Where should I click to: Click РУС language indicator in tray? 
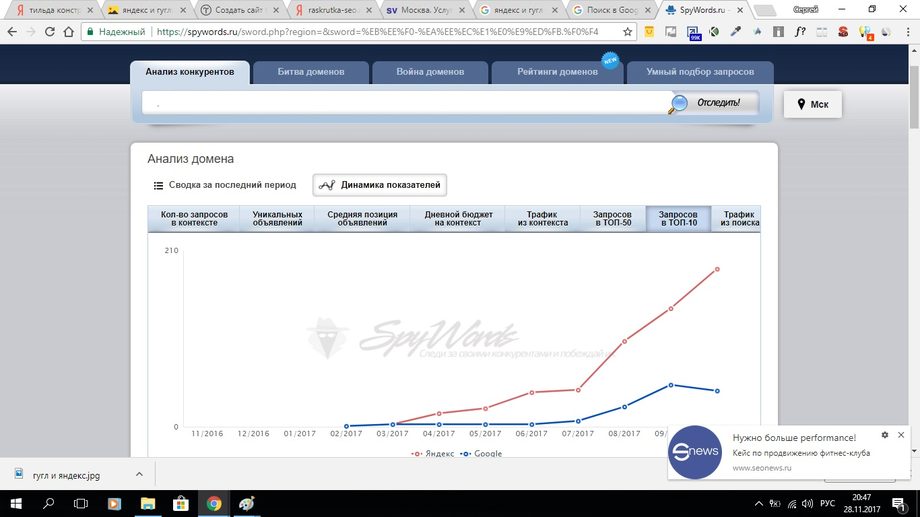[x=827, y=504]
